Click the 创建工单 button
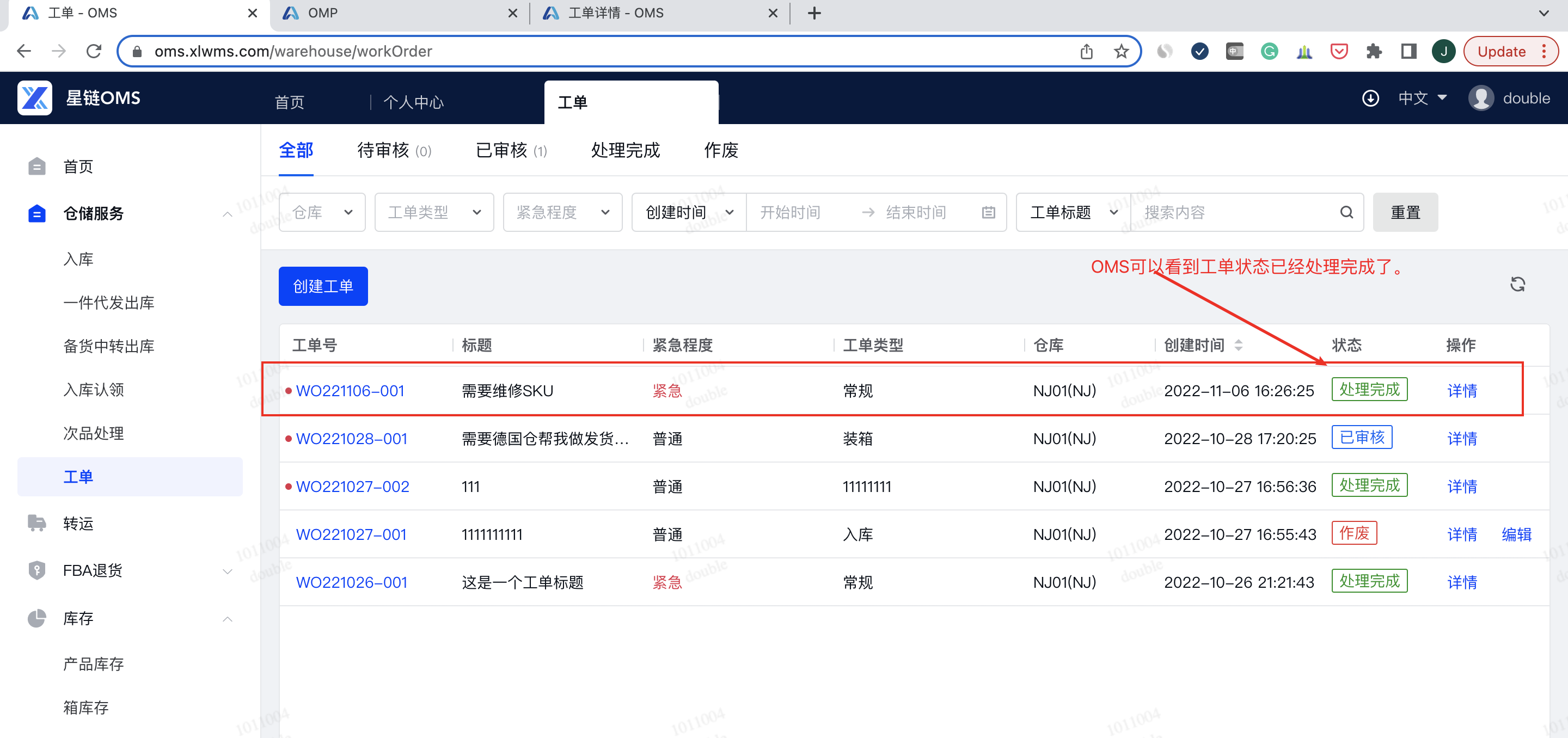The width and height of the screenshot is (1568, 738). pos(323,286)
